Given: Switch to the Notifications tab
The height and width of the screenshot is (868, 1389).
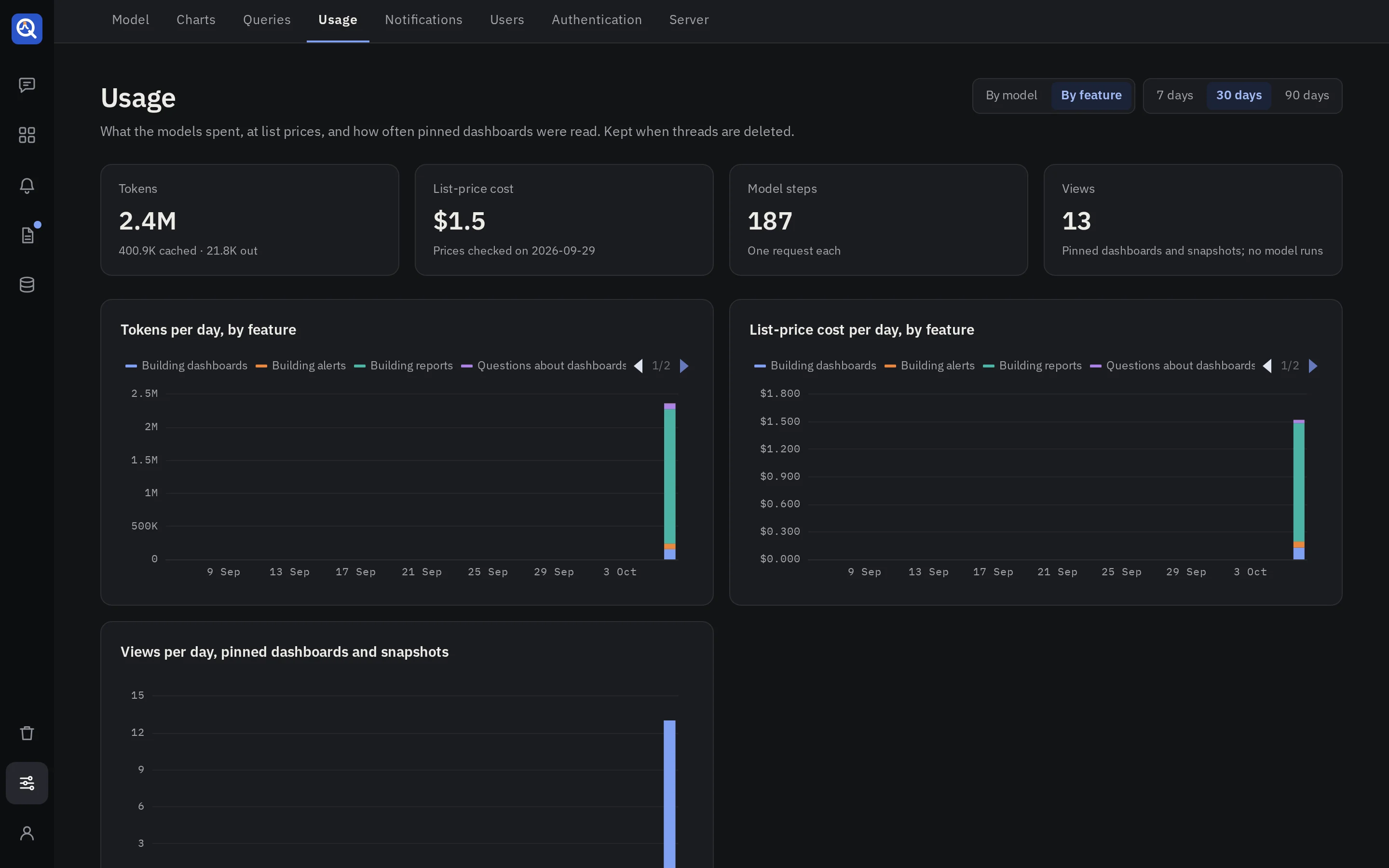Looking at the screenshot, I should point(423,20).
